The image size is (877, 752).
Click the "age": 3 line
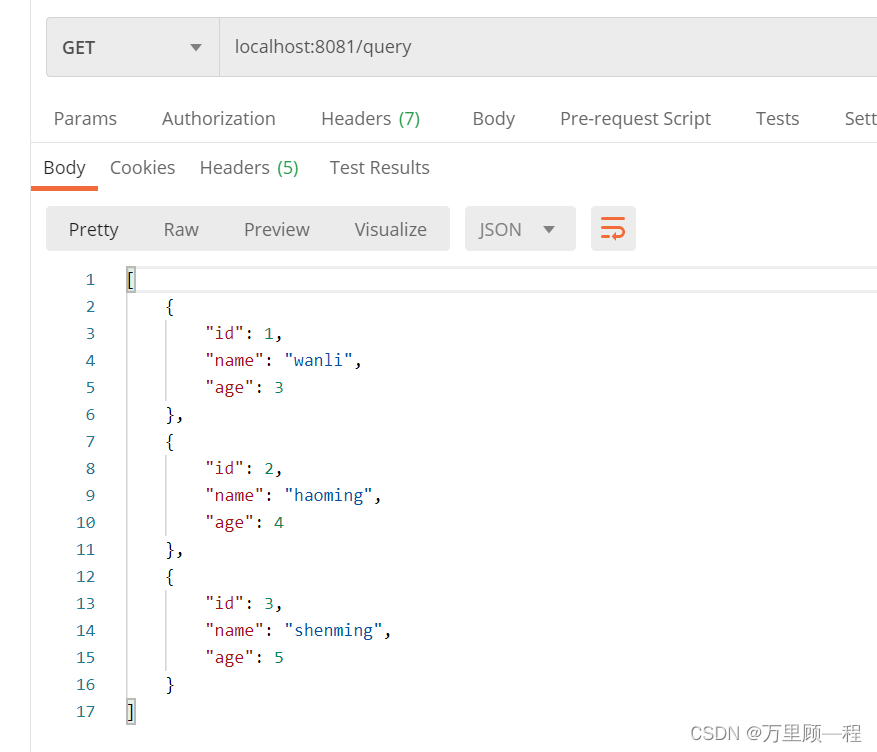(244, 387)
